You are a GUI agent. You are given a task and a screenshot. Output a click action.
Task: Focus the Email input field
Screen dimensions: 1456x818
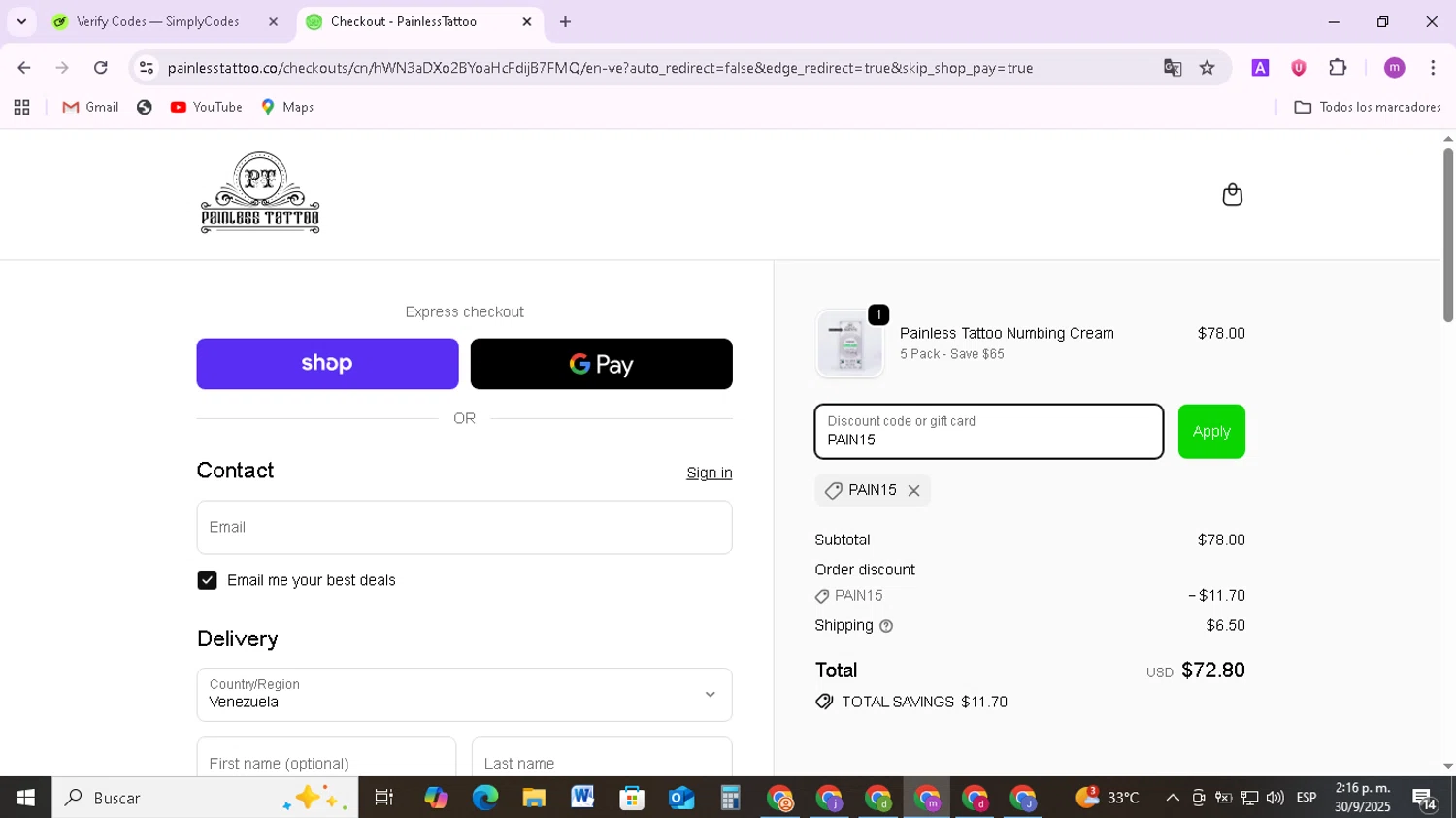(x=465, y=528)
